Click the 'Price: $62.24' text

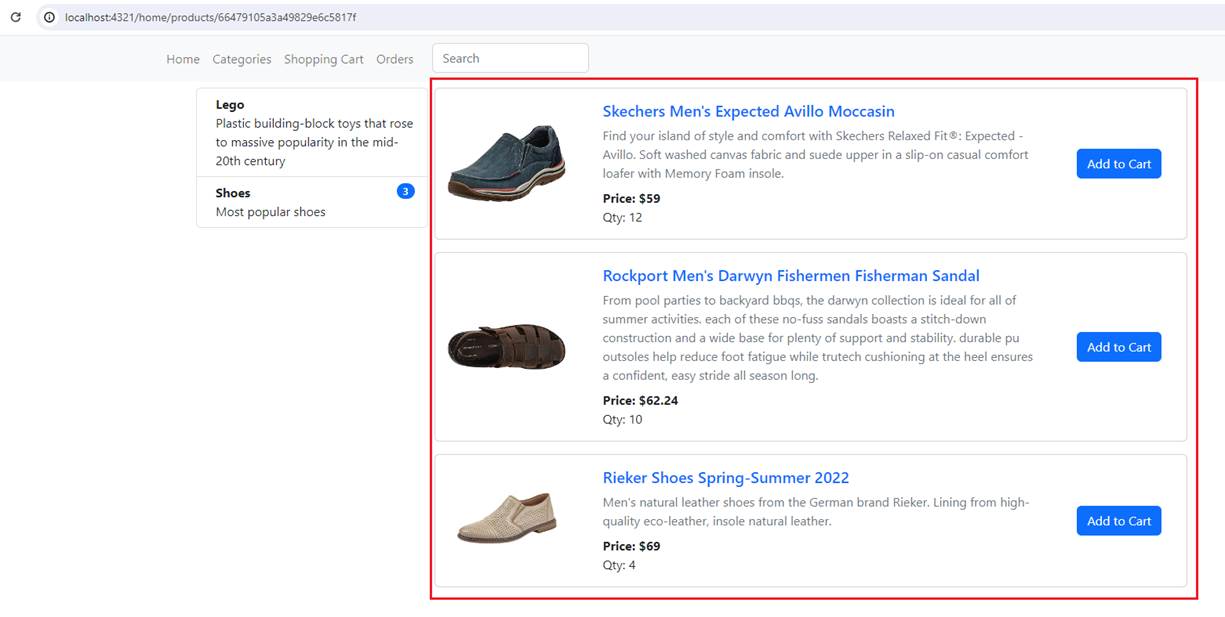pyautogui.click(x=640, y=400)
